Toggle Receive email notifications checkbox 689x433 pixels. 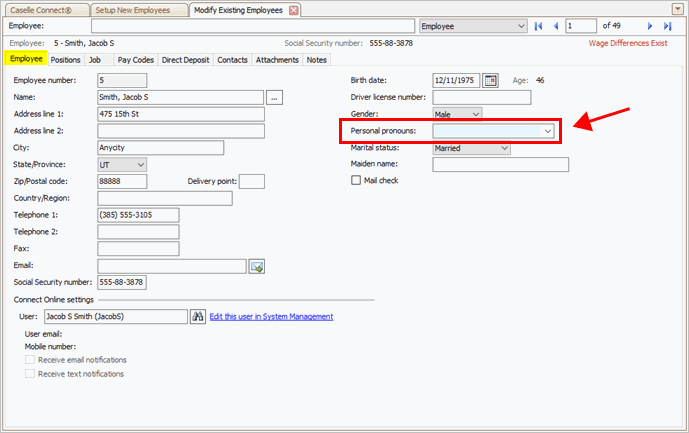coord(30,359)
